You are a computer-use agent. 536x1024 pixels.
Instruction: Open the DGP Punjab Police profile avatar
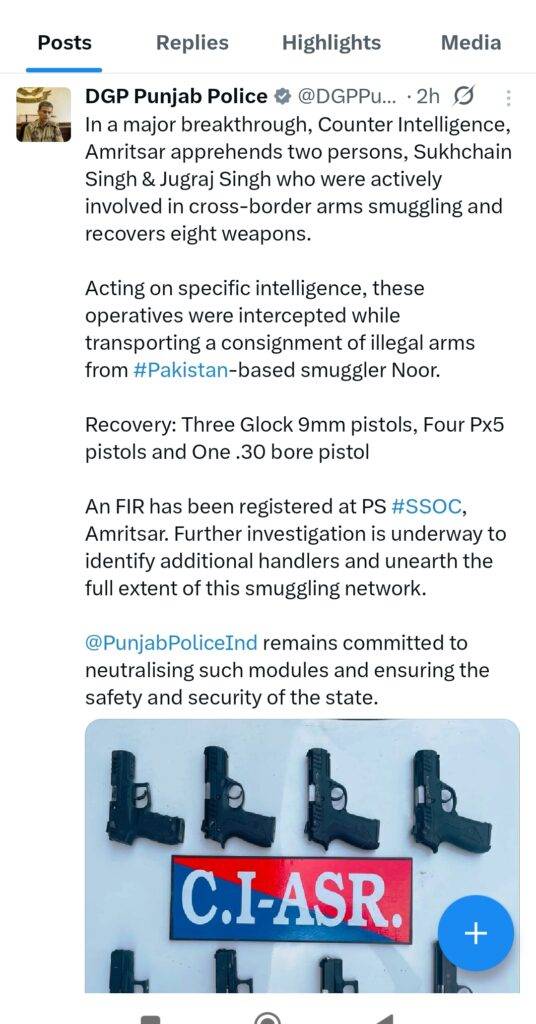pyautogui.click(x=44, y=114)
